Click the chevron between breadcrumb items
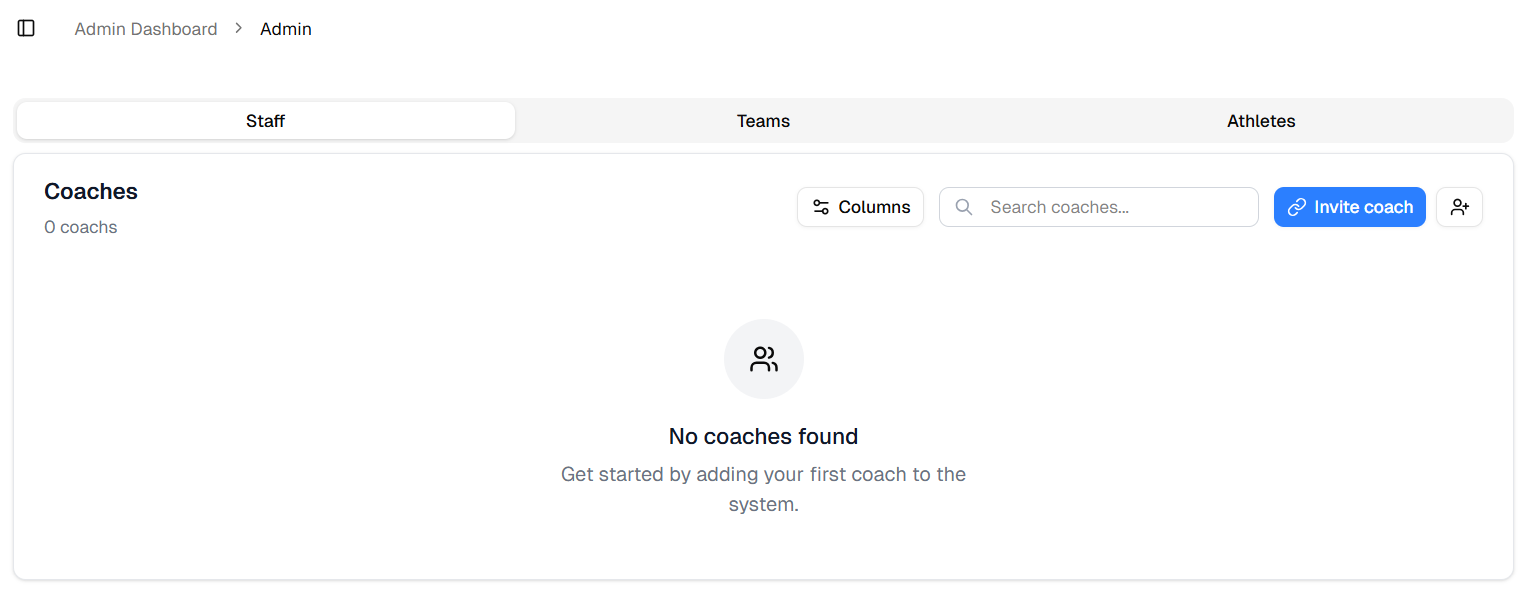This screenshot has width=1530, height=608. (x=238, y=28)
